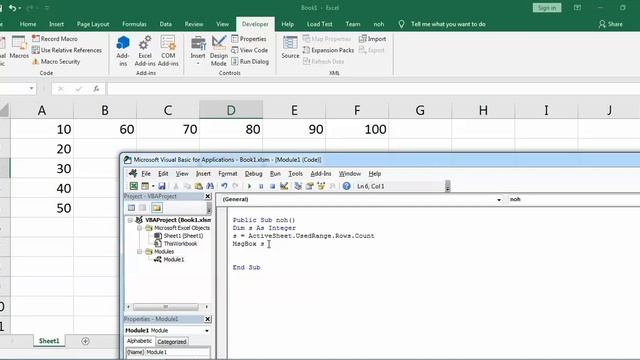Switch to the Formulas ribbon tab
The width and height of the screenshot is (640, 360).
click(134, 24)
